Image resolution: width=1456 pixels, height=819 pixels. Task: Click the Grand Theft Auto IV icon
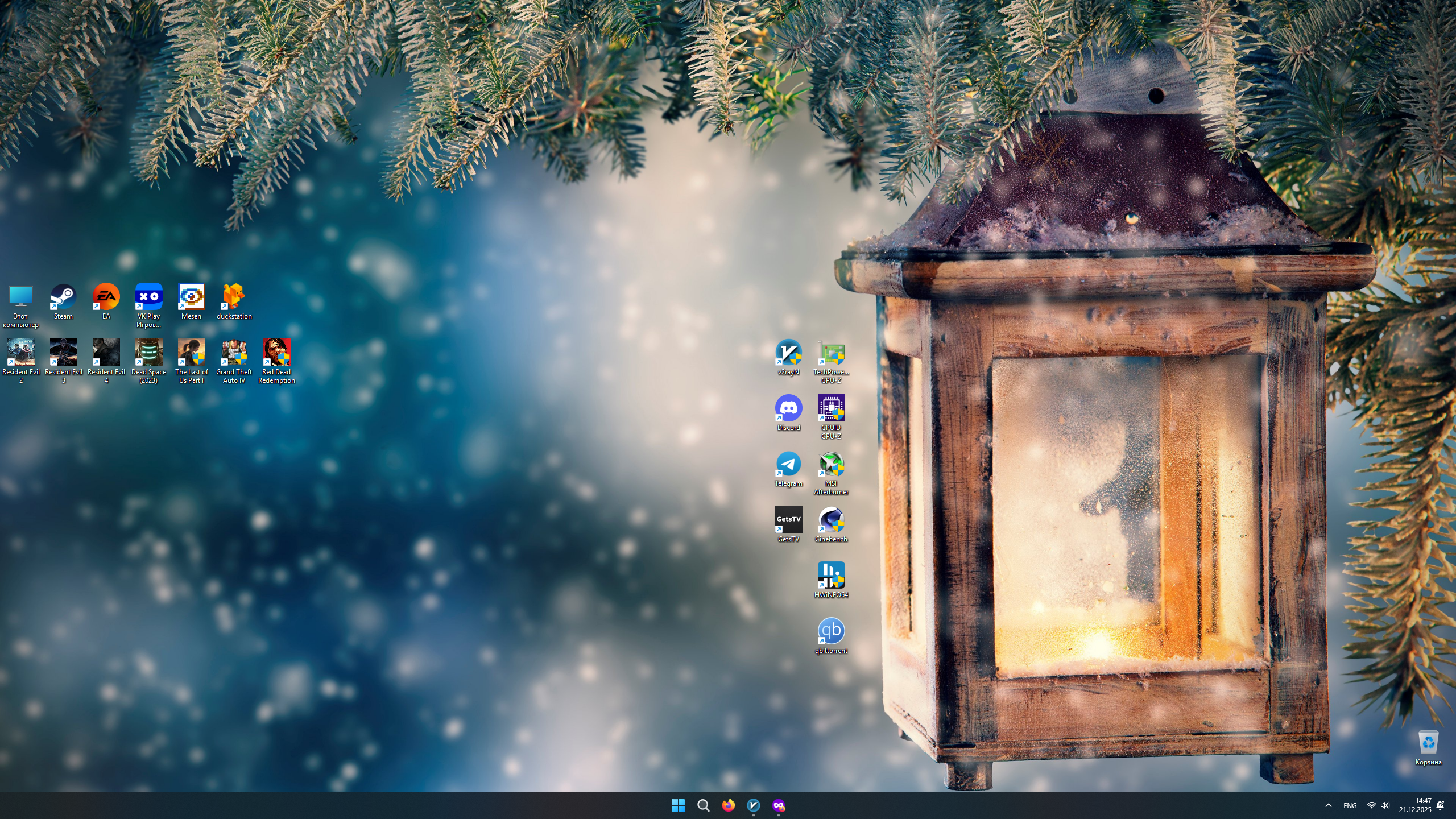pos(234,353)
